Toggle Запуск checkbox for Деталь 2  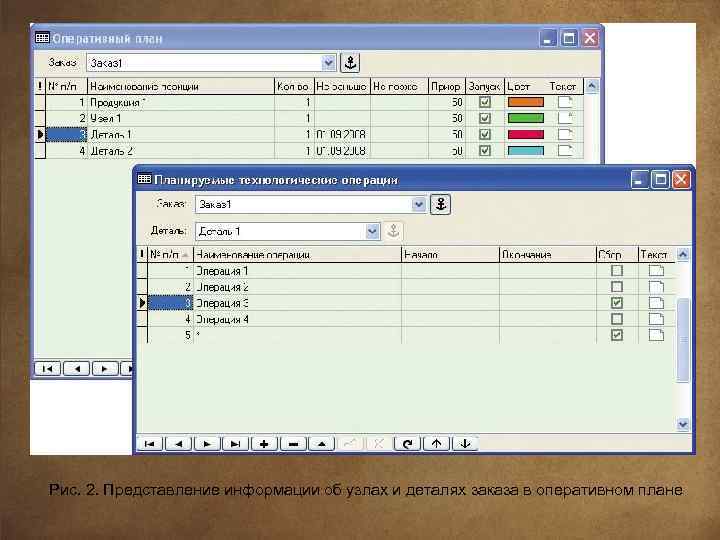click(484, 150)
